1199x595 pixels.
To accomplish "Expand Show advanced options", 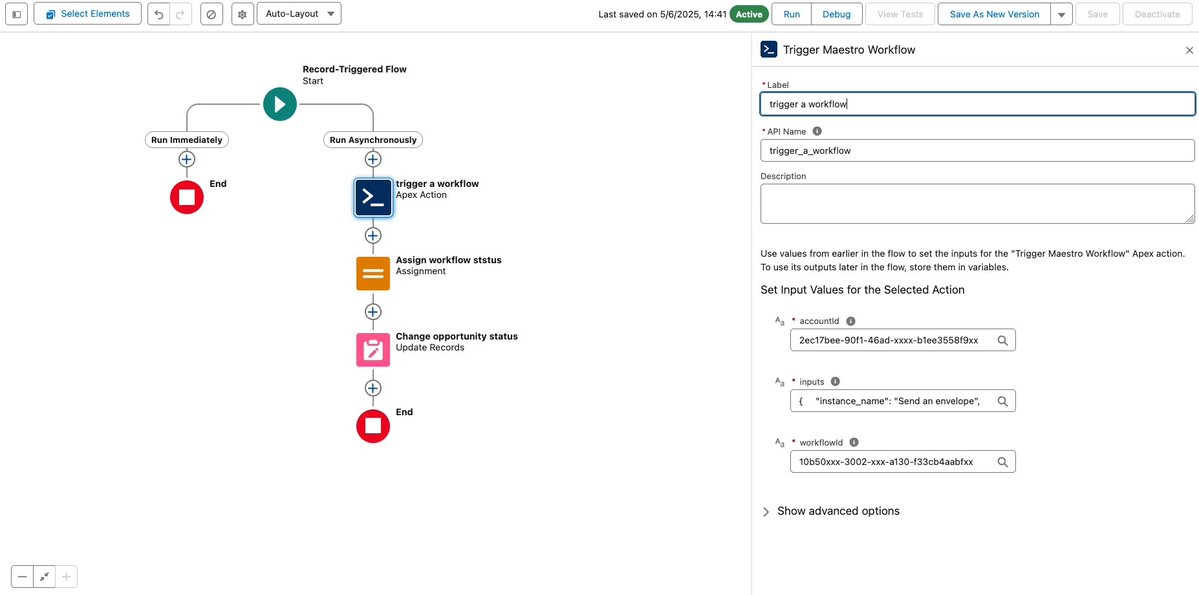I will pos(830,511).
